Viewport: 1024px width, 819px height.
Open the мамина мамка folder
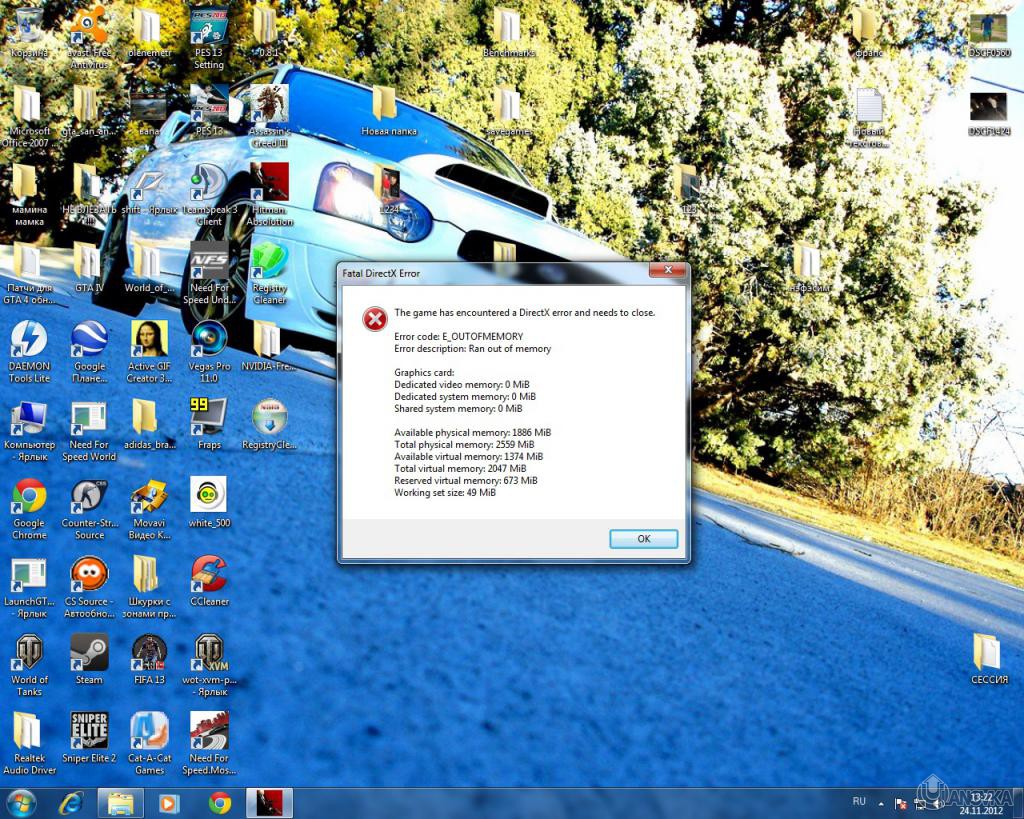tap(29, 195)
